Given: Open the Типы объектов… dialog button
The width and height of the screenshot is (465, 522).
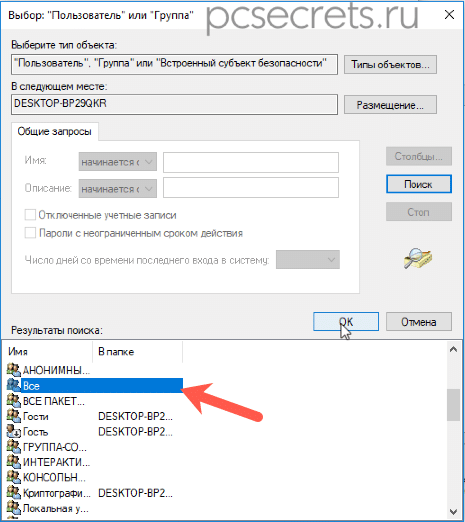Looking at the screenshot, I should (390, 64).
